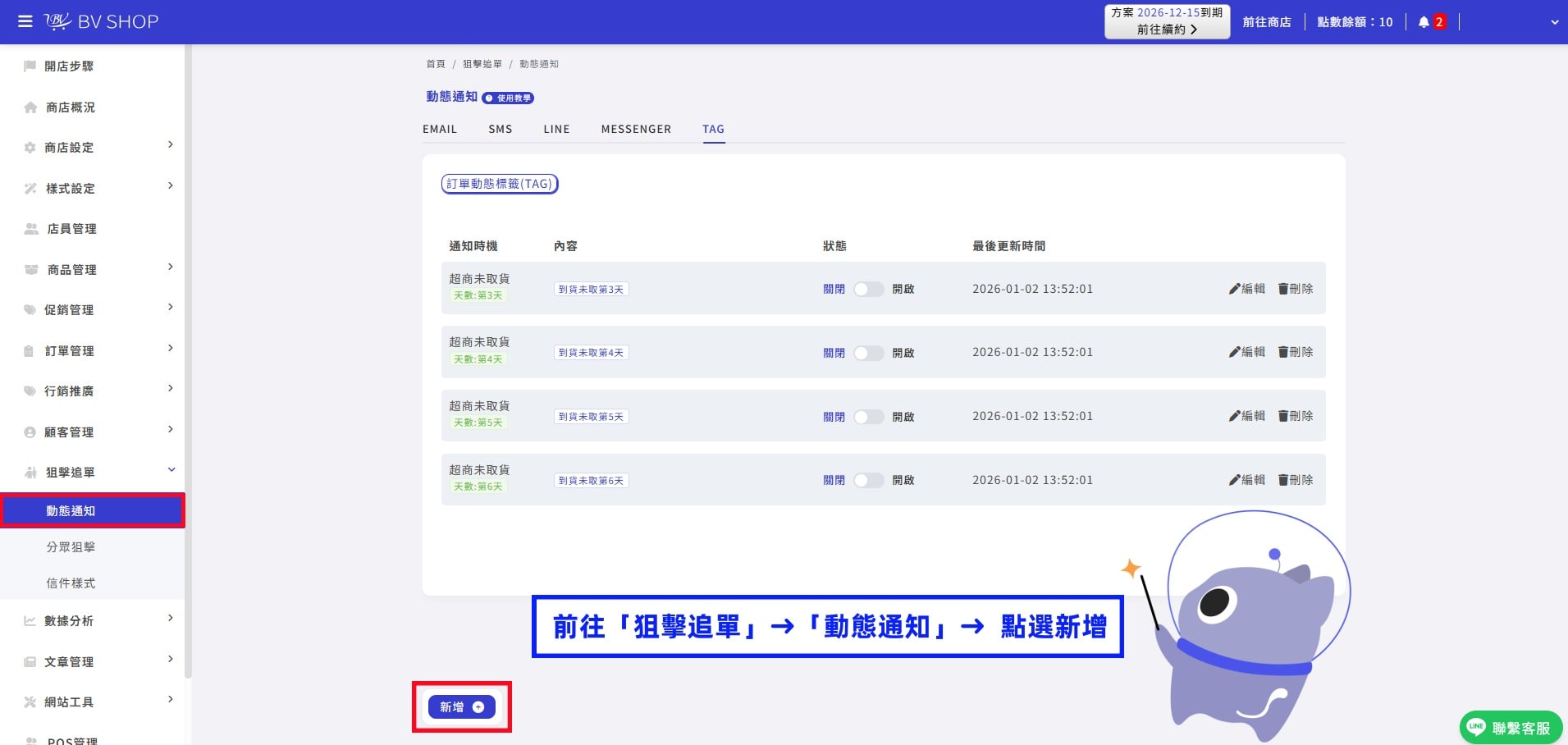This screenshot has height=745, width=1568.
Task: Click the pencil 編輯 for 到貨未取第3天 row
Action: point(1246,289)
